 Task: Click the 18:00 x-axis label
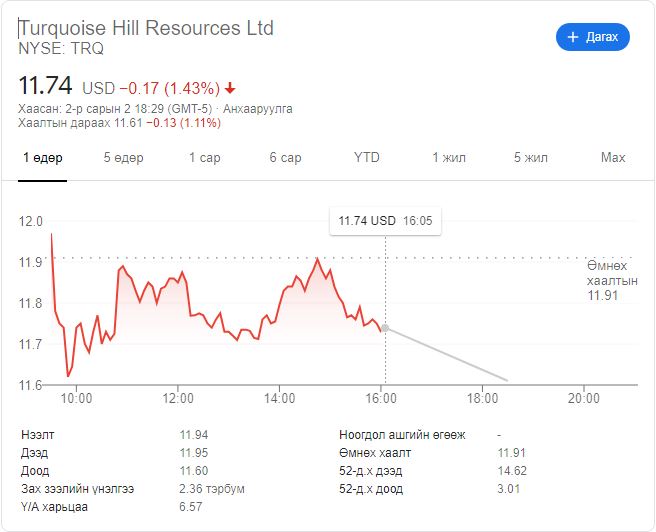click(x=482, y=398)
